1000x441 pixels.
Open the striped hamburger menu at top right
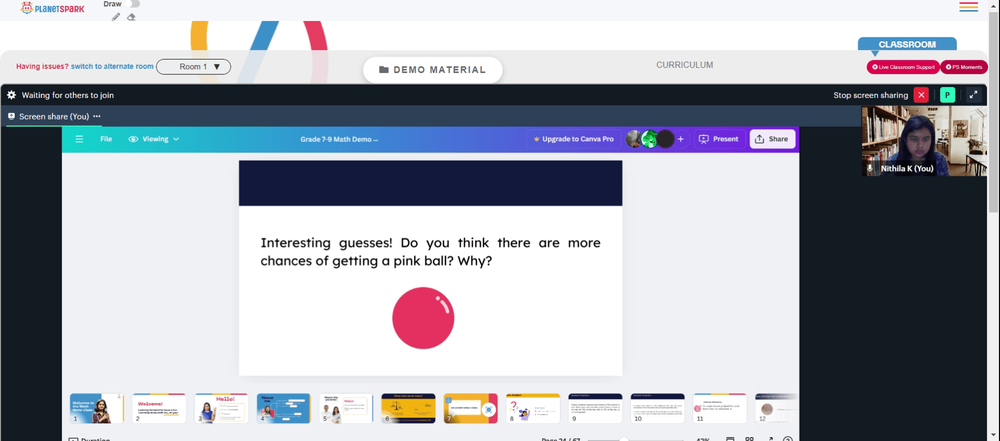(968, 7)
